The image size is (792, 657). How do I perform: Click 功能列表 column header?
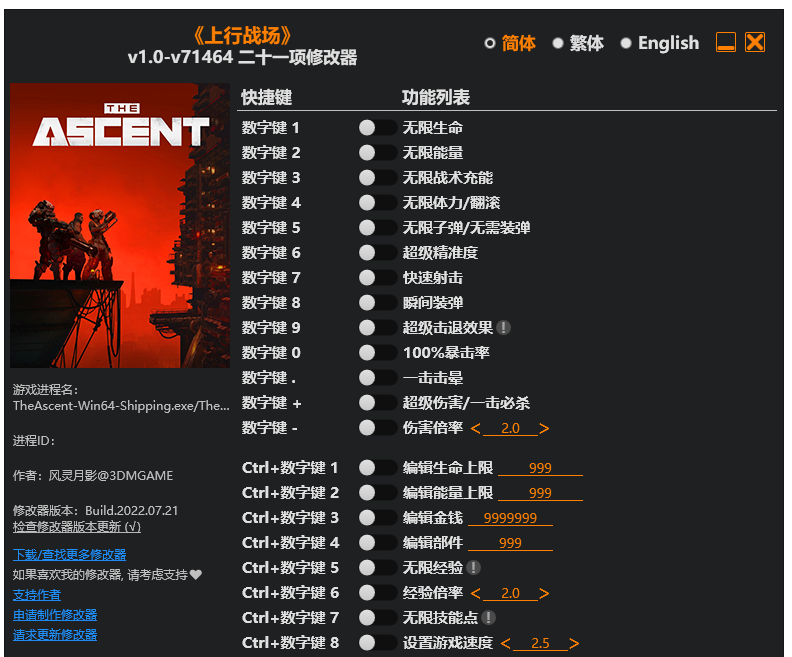point(435,97)
